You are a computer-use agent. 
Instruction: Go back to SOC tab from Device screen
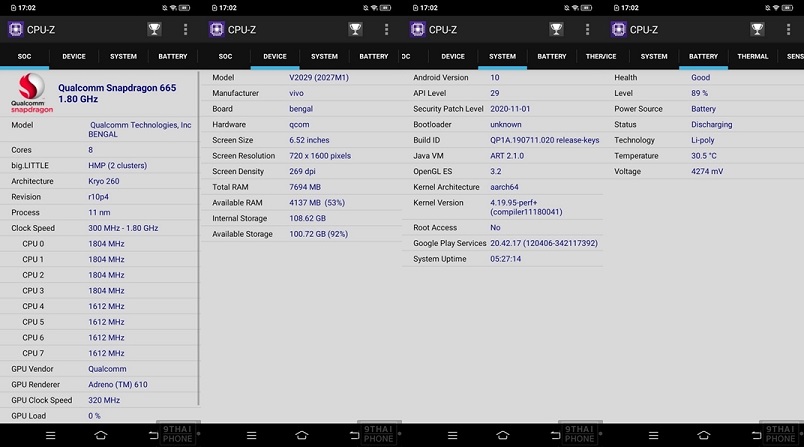[x=226, y=56]
